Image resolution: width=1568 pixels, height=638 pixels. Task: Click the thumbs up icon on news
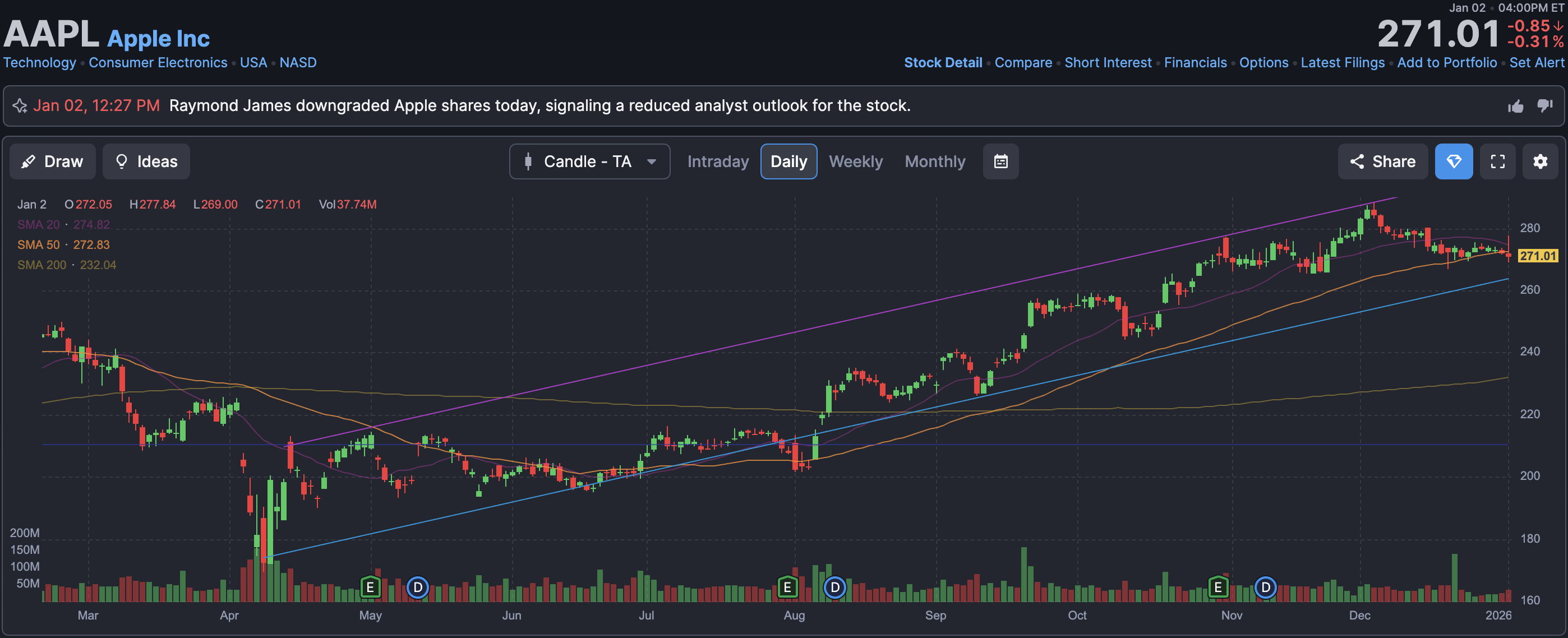1516,106
